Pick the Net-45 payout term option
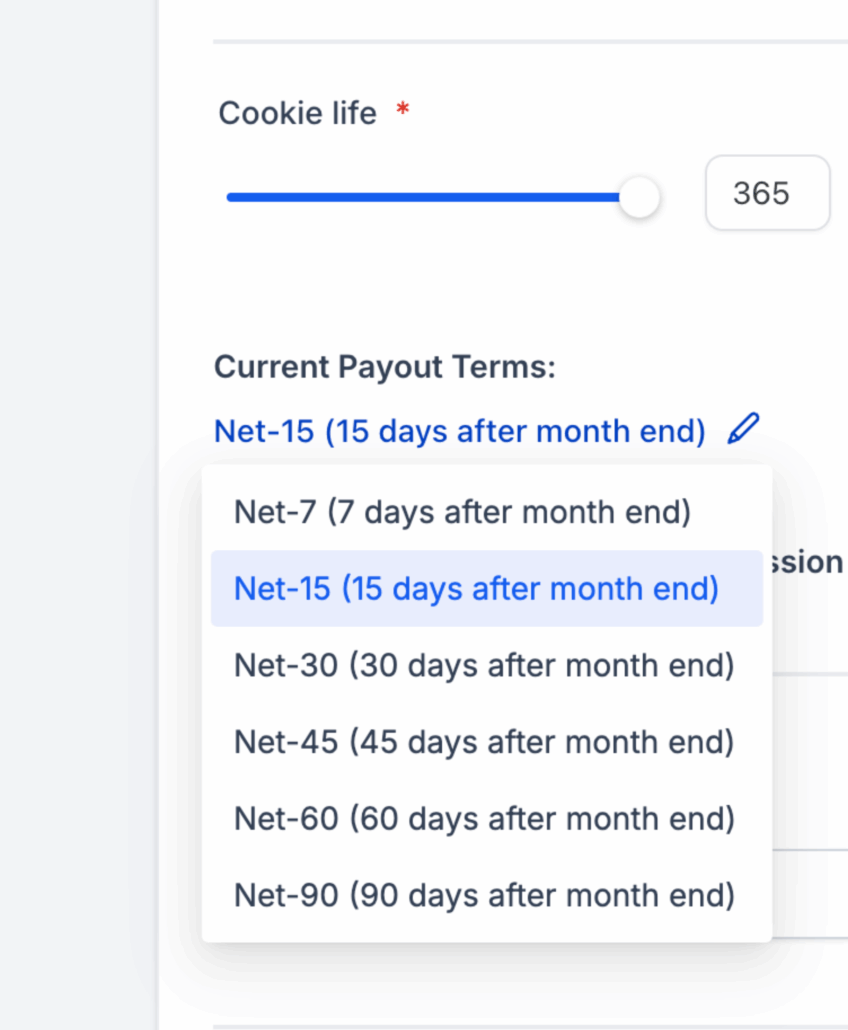 486,742
